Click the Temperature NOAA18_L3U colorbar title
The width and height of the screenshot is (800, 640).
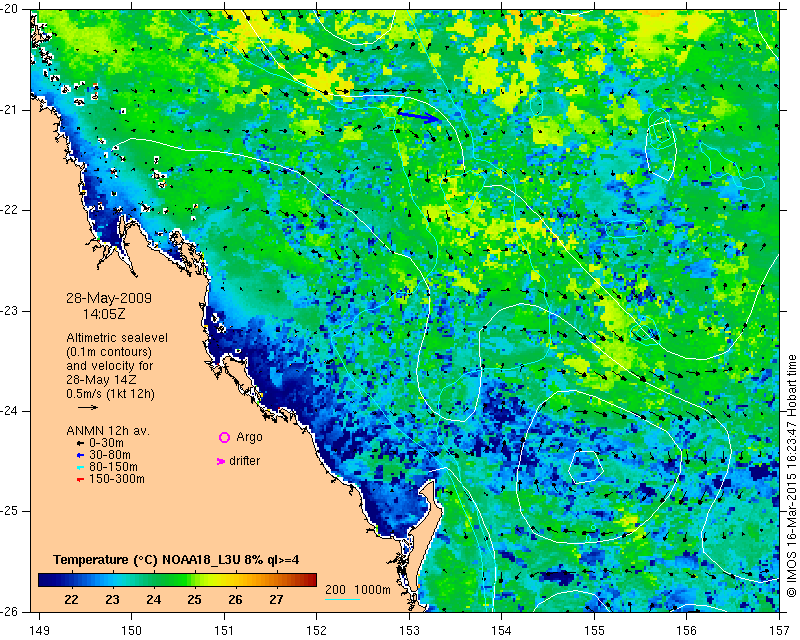point(176,560)
